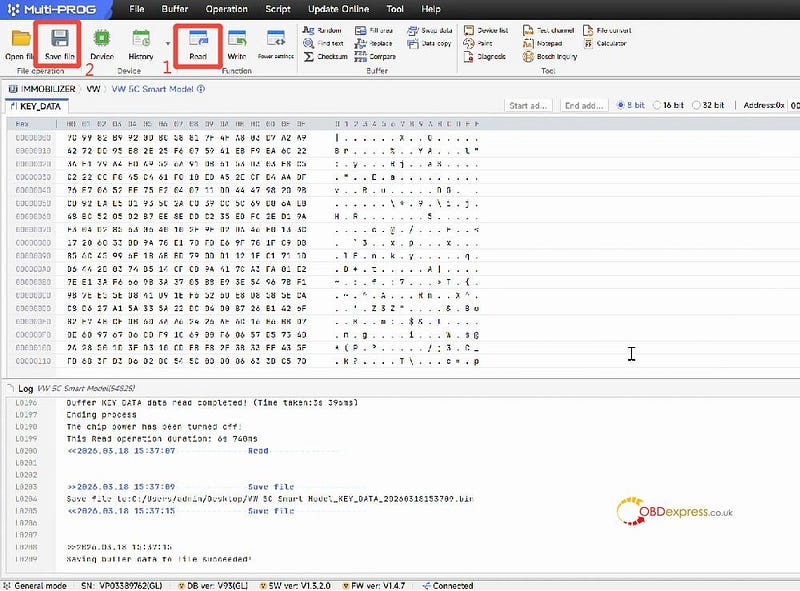
Task: Open the Notepad tool
Action: pos(542,43)
